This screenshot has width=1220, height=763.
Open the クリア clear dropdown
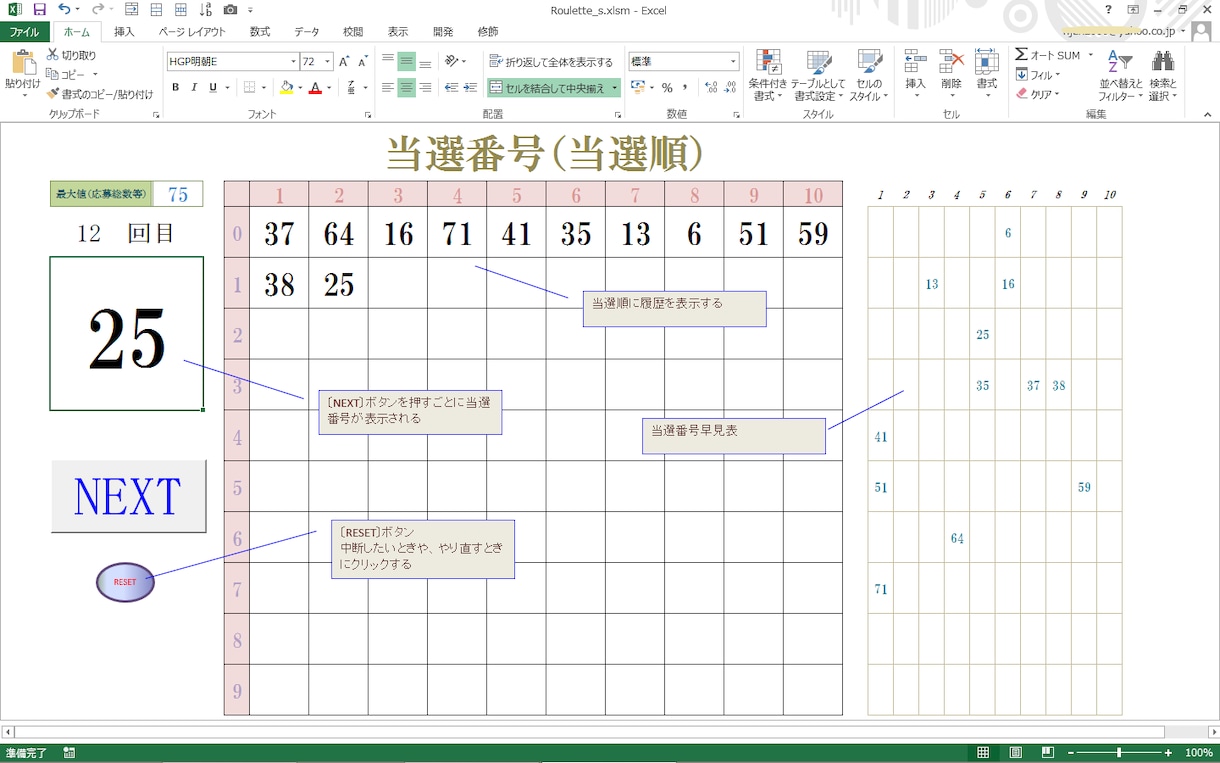(x=1038, y=94)
